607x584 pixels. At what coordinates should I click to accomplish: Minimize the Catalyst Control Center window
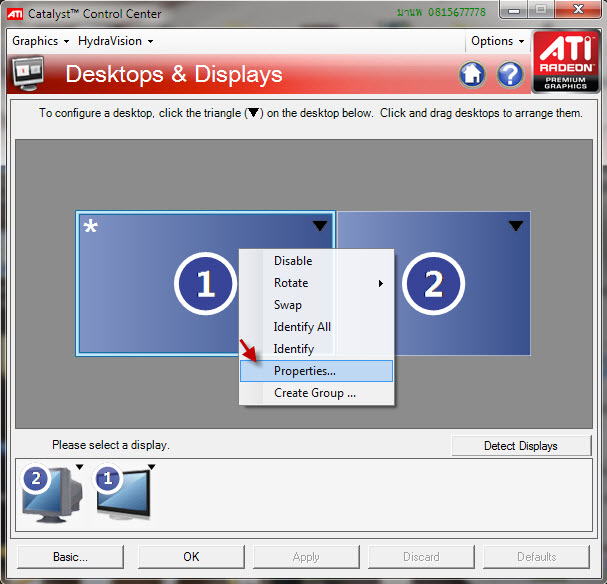pyautogui.click(x=514, y=10)
